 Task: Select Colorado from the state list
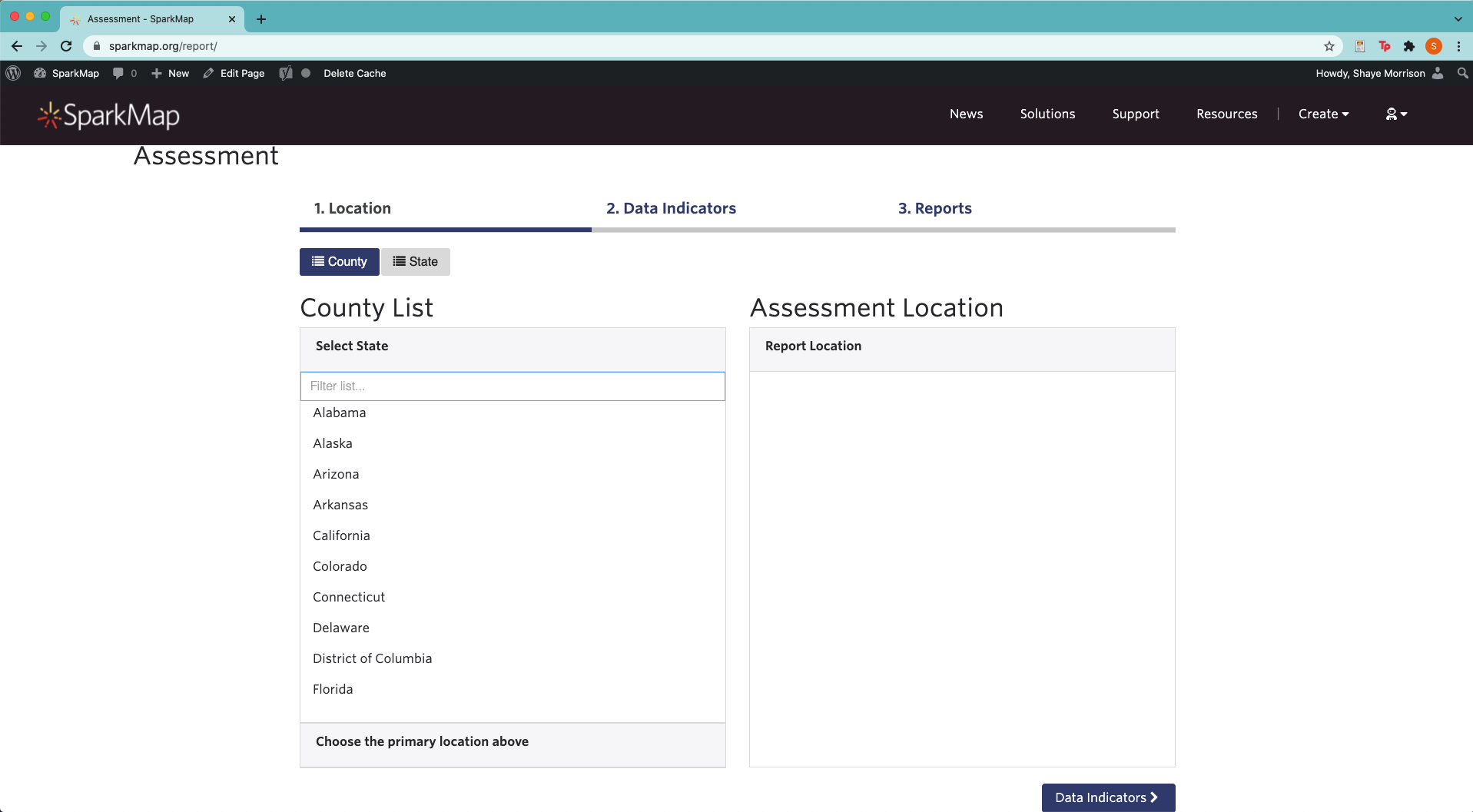tap(340, 566)
